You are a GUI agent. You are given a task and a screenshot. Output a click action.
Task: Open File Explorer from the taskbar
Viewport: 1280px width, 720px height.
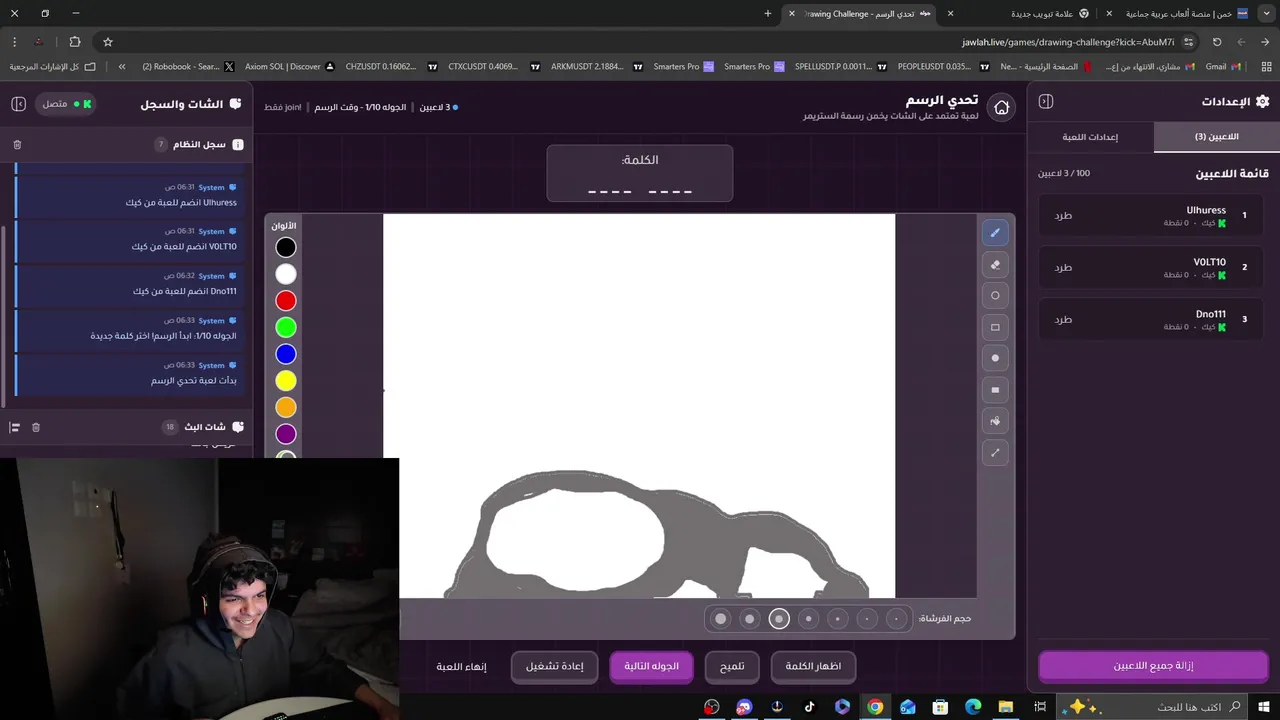coord(1006,707)
